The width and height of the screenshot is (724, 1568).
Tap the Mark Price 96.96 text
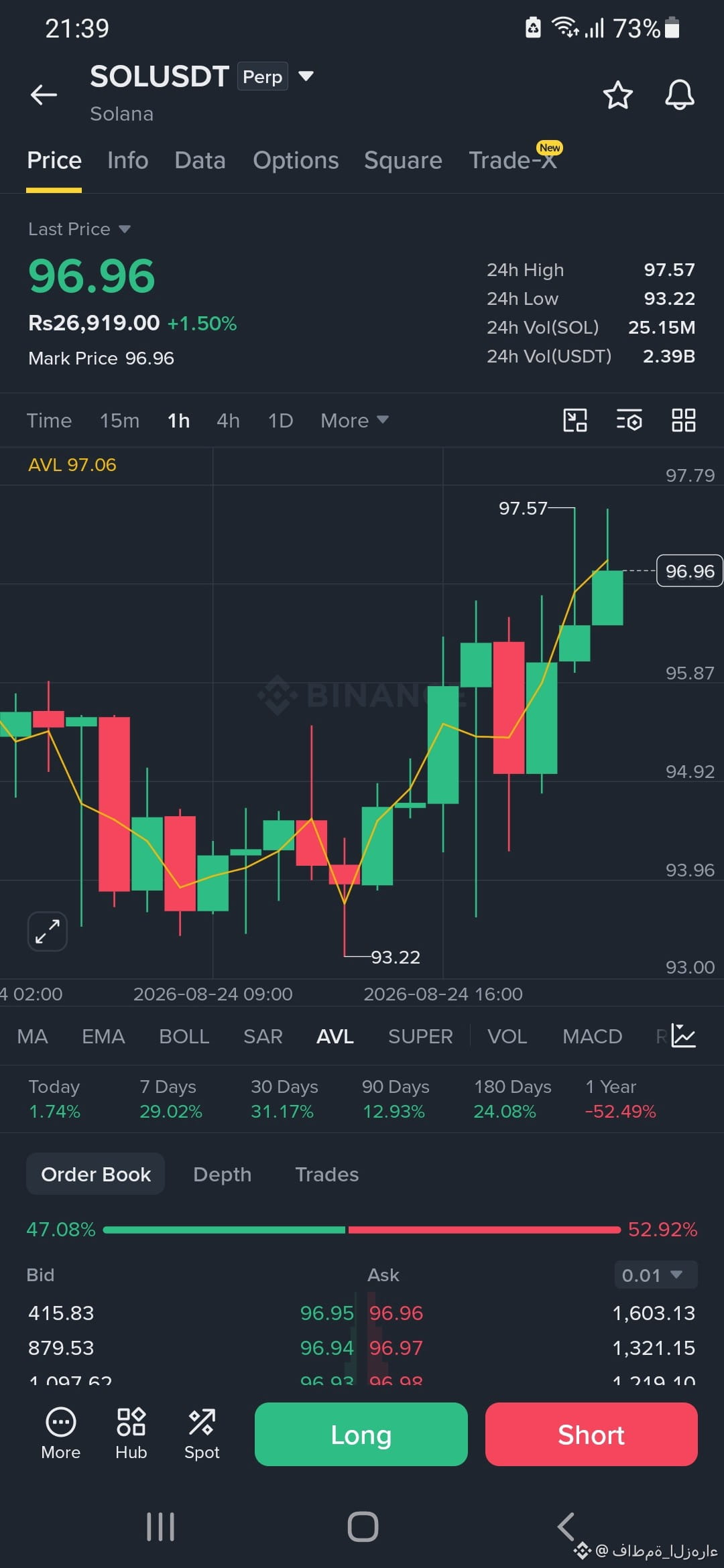pos(101,358)
